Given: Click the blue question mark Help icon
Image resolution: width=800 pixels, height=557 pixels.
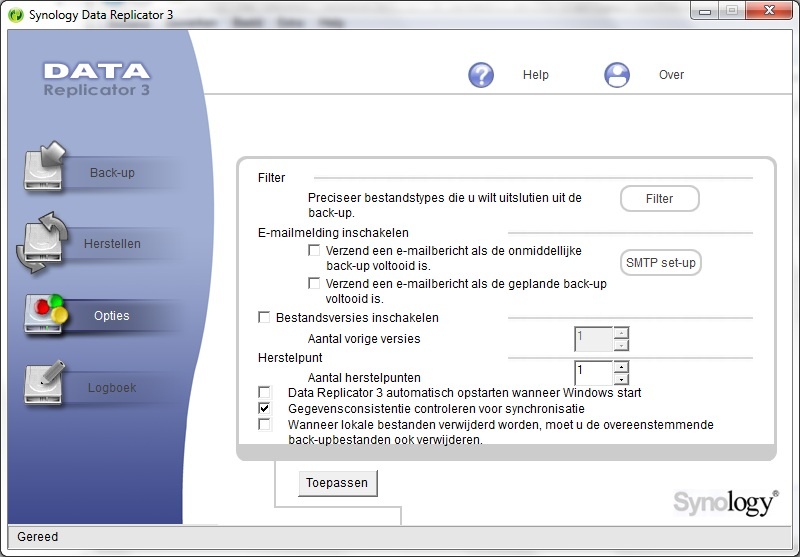Looking at the screenshot, I should [481, 75].
